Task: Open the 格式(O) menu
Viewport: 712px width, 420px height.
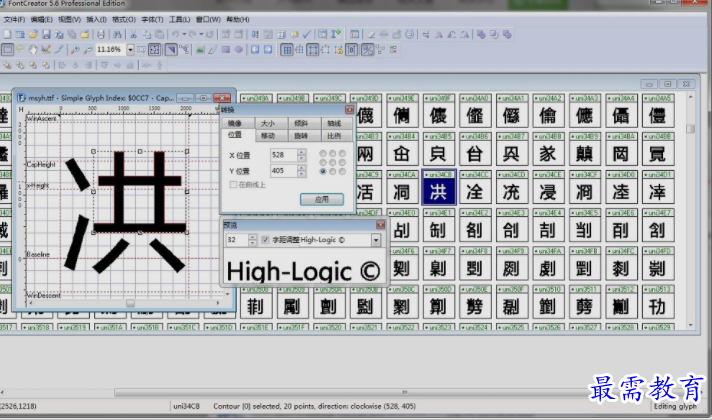Action: coord(124,20)
